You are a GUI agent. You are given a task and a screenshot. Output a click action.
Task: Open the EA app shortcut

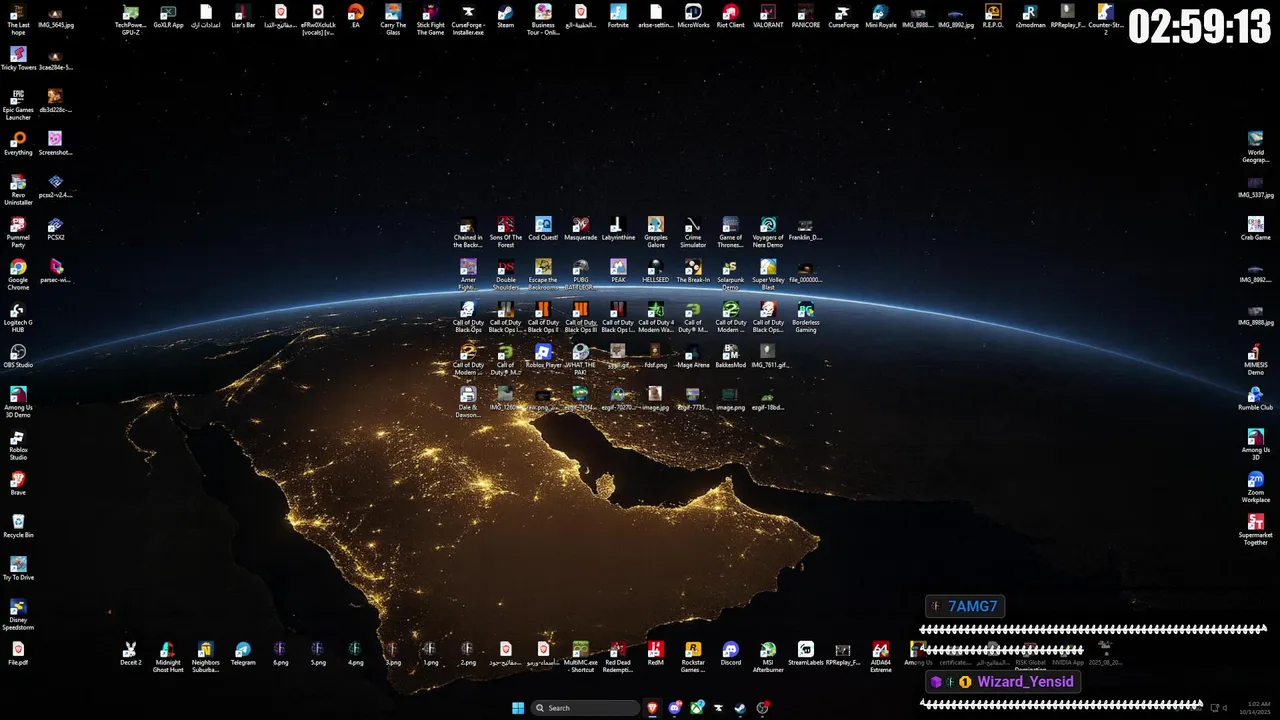pos(355,16)
